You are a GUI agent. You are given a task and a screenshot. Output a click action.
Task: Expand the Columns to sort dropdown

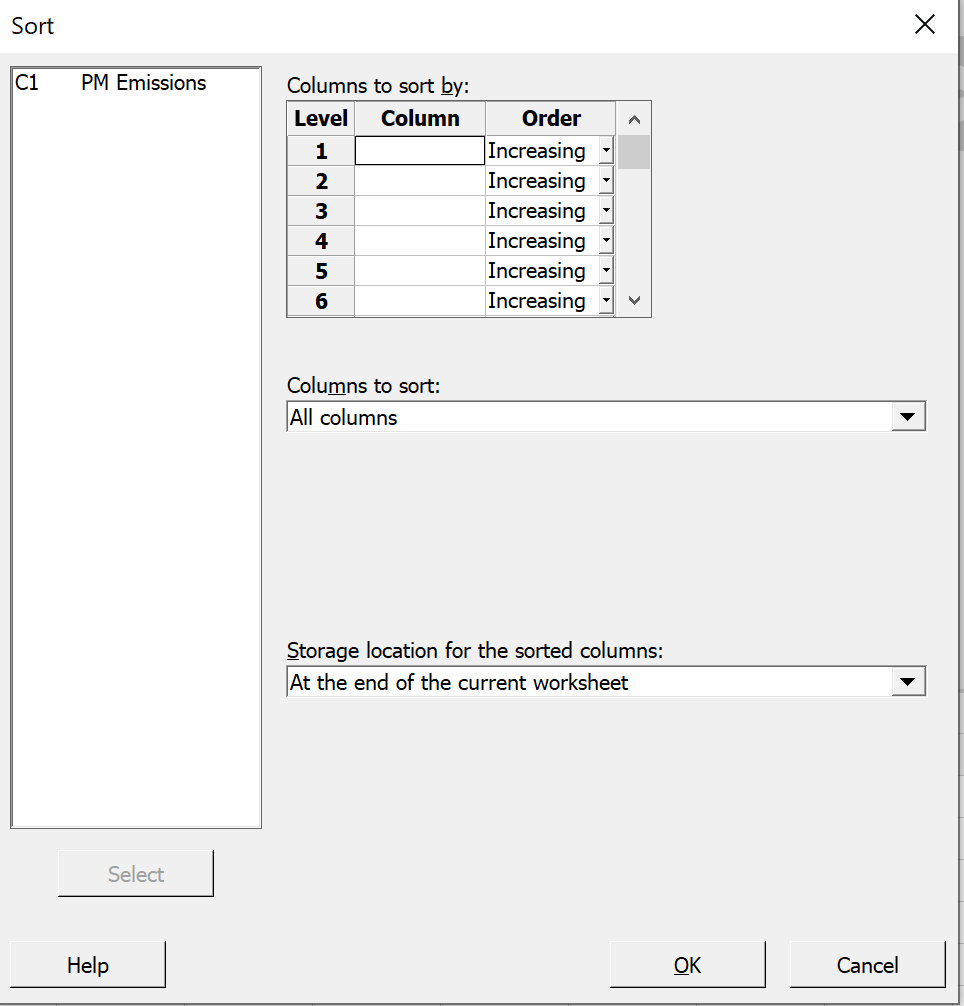pos(908,417)
